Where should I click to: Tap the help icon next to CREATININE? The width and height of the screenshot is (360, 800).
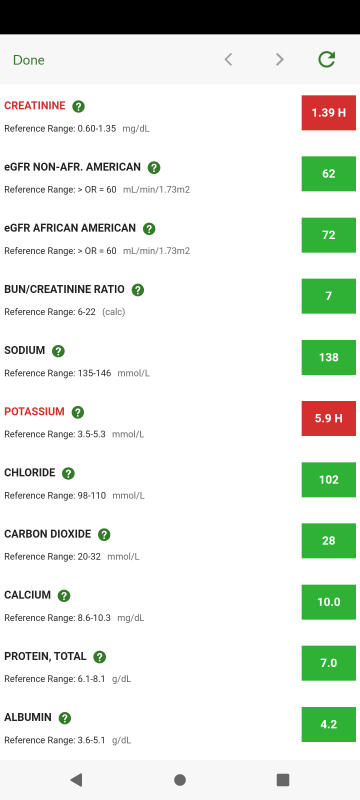[x=78, y=106]
